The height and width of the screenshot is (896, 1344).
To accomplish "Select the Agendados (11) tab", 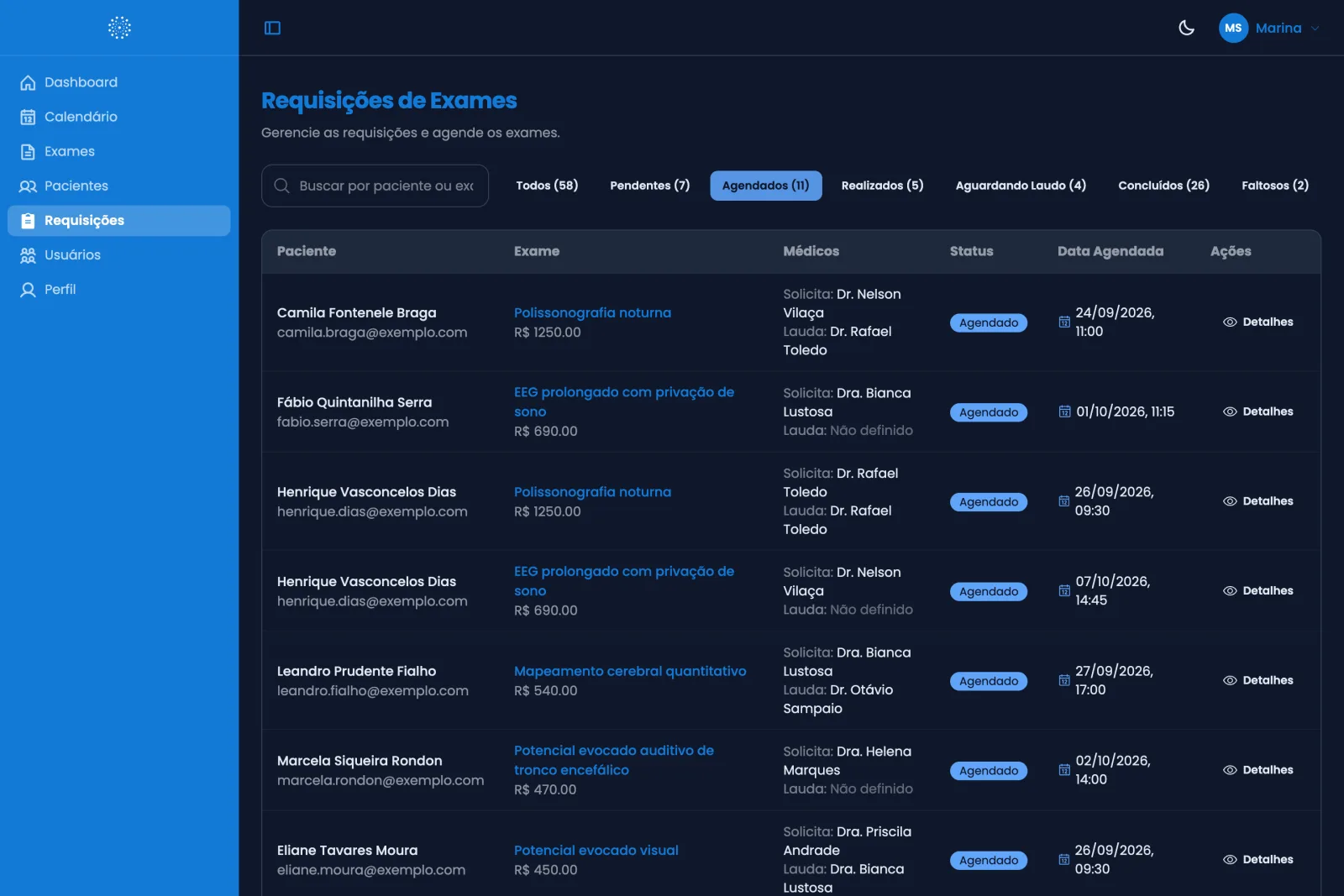I will tap(766, 186).
